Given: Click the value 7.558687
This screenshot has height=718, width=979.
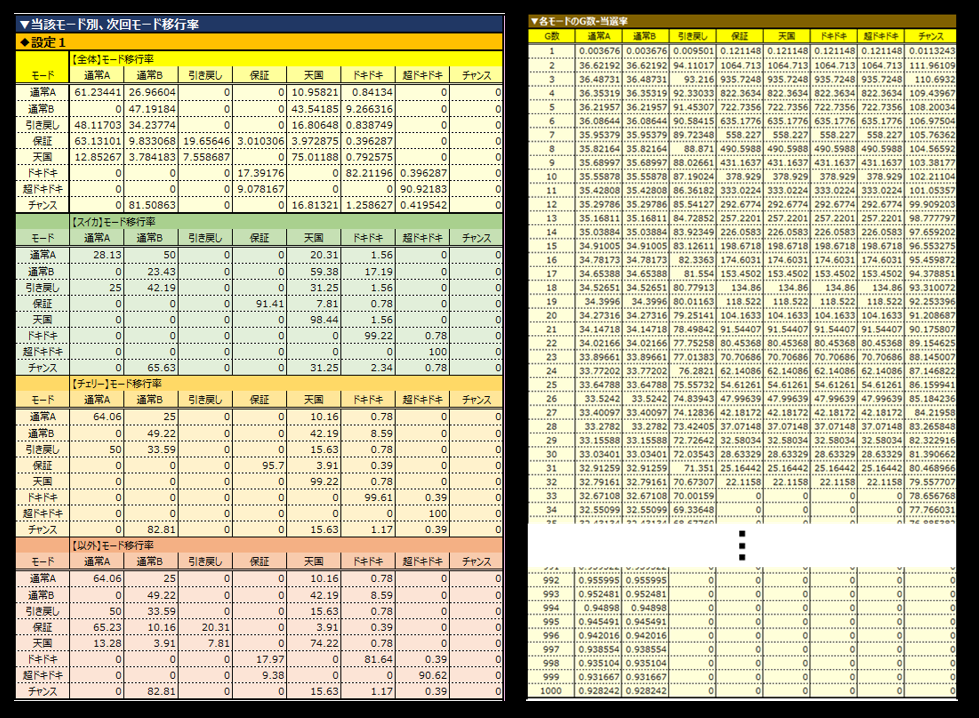Looking at the screenshot, I should (205, 157).
